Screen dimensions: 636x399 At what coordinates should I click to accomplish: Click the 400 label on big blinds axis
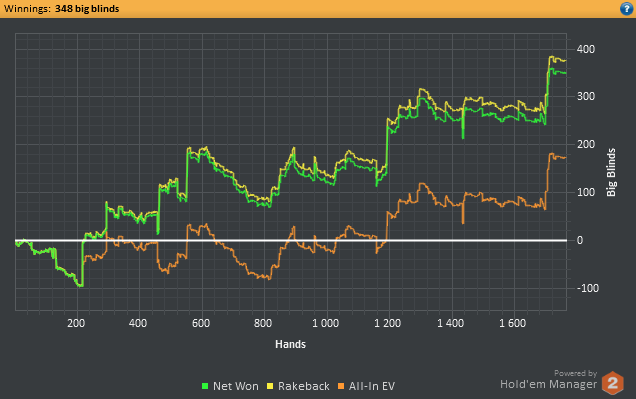586,49
